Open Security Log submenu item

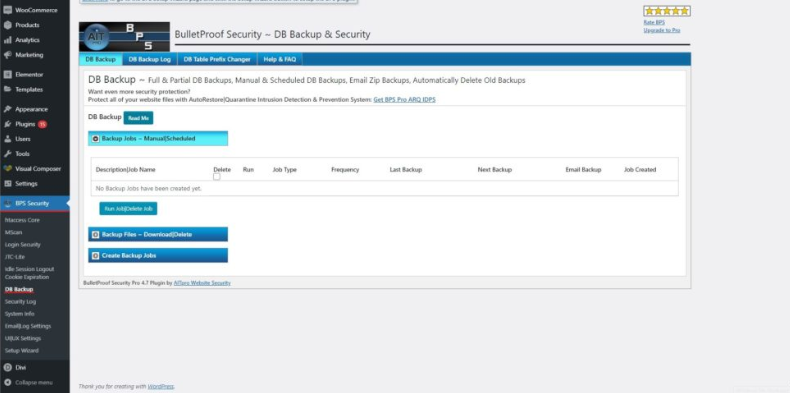click(x=21, y=301)
